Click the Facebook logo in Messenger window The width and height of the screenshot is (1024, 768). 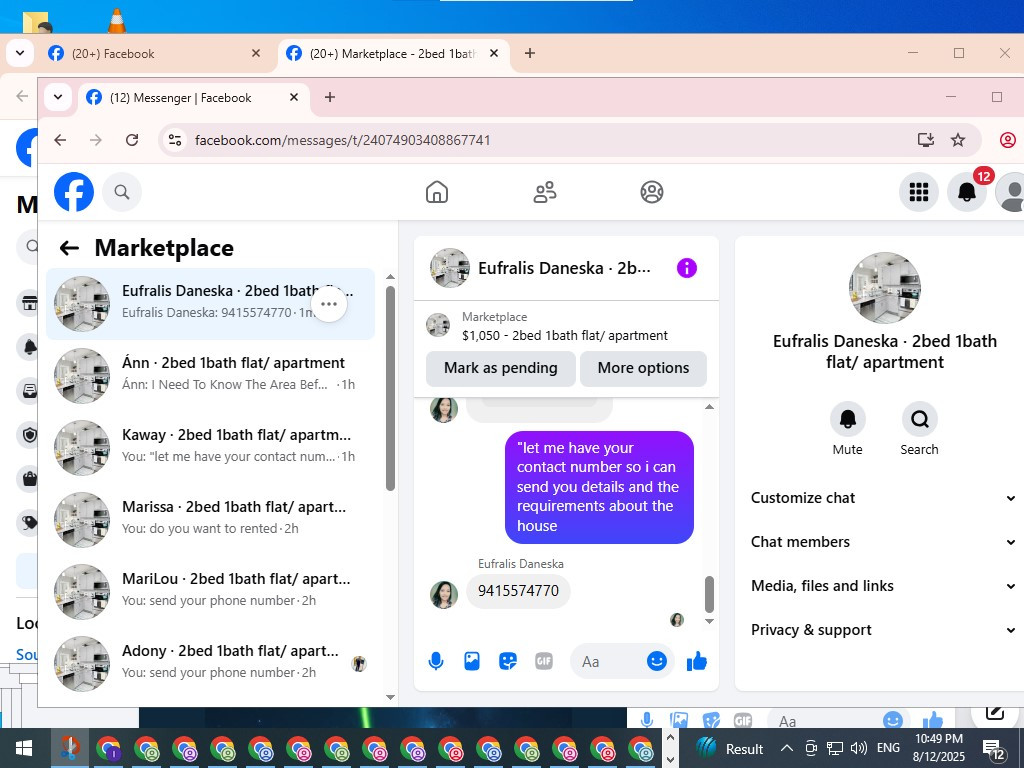pos(74,192)
